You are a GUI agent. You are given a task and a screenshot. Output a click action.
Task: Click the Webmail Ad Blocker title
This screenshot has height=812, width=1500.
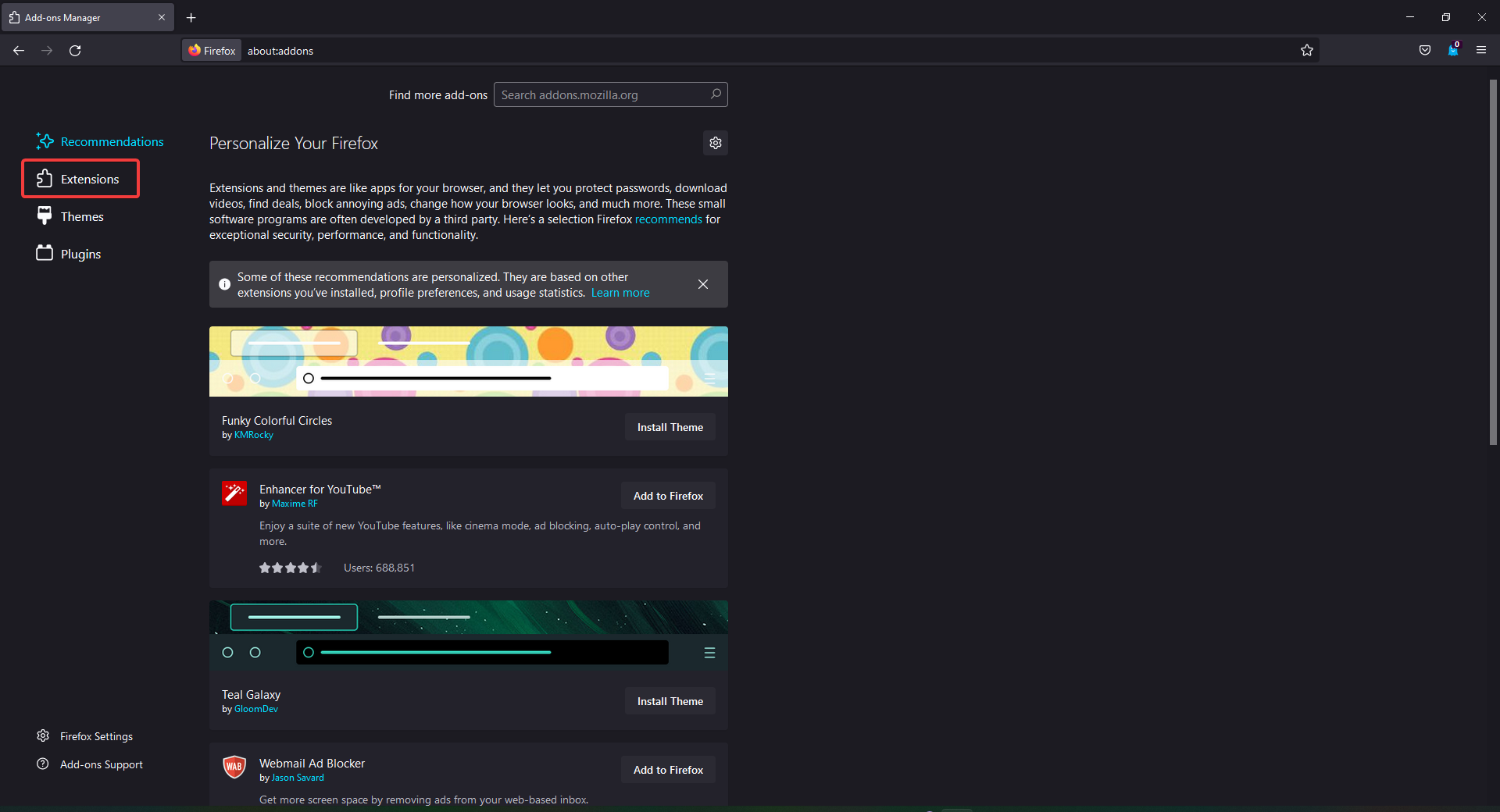[x=312, y=764]
